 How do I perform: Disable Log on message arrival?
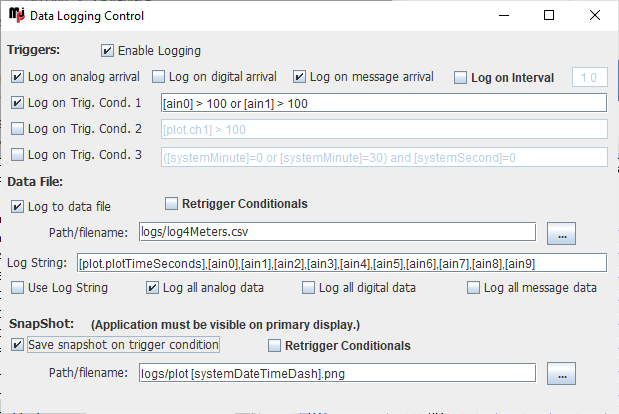click(299, 77)
